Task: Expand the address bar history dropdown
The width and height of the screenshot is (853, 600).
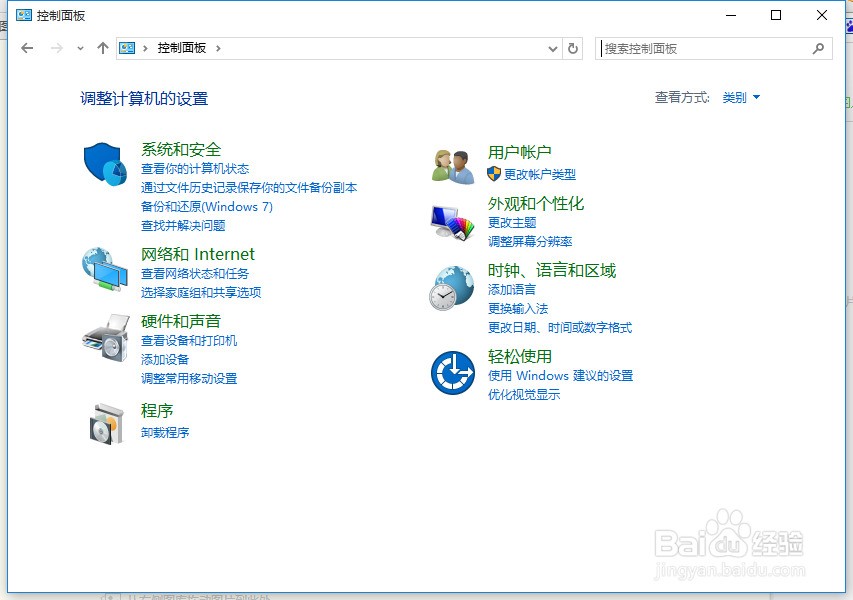Action: tap(553, 49)
